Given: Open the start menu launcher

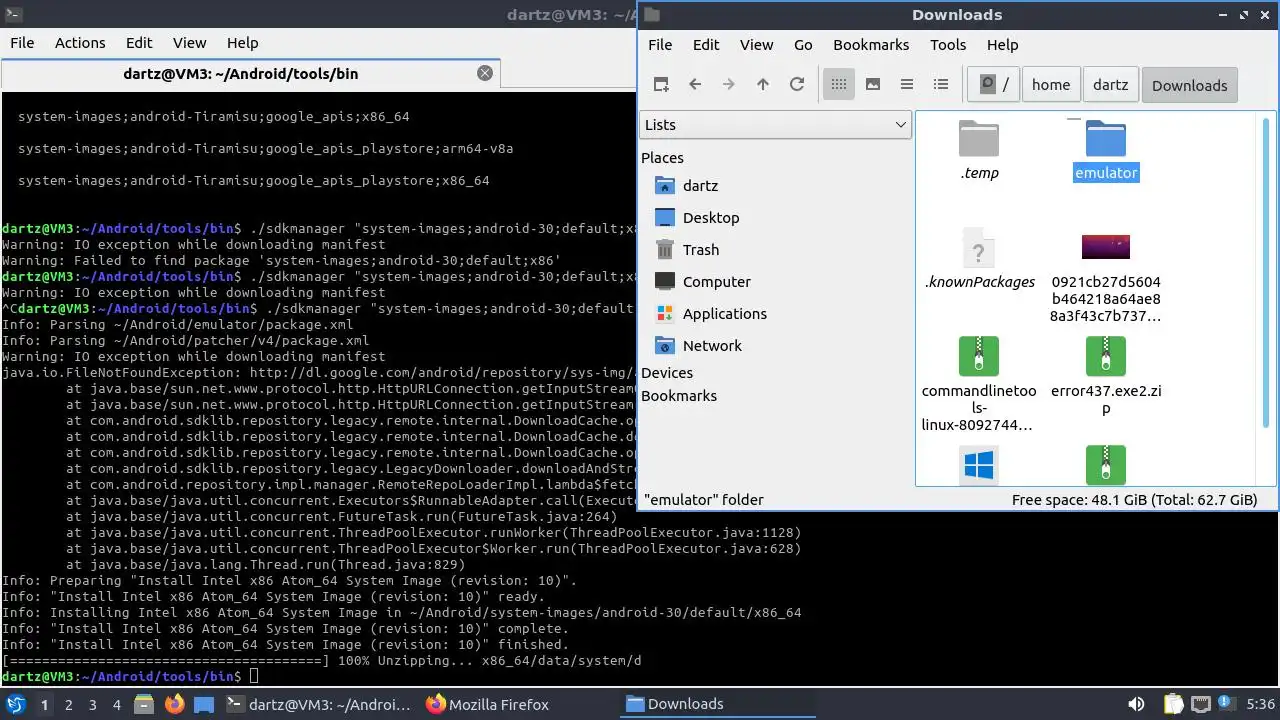Looking at the screenshot, I should [15, 704].
